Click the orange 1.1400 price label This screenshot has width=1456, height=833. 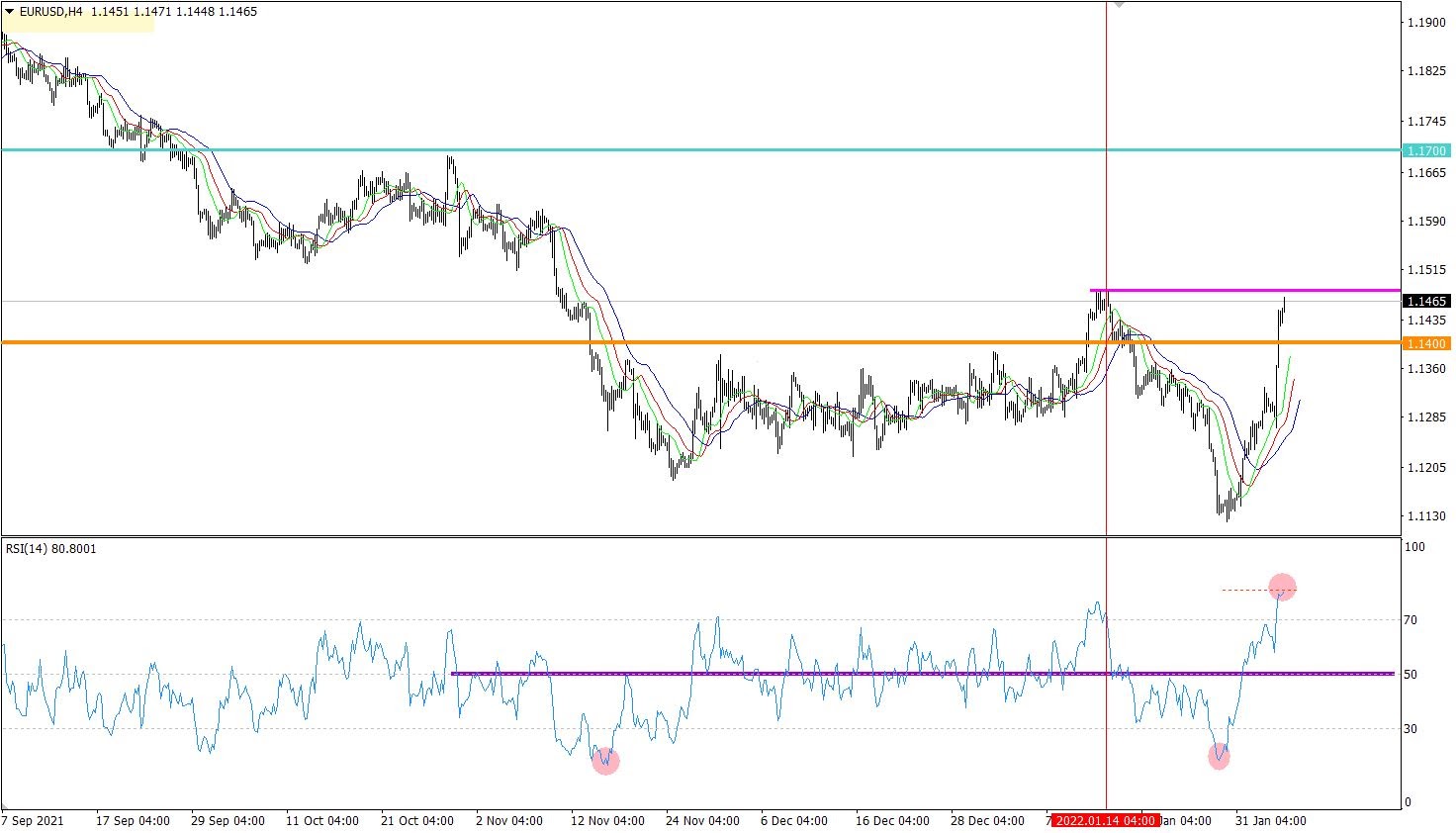1425,343
